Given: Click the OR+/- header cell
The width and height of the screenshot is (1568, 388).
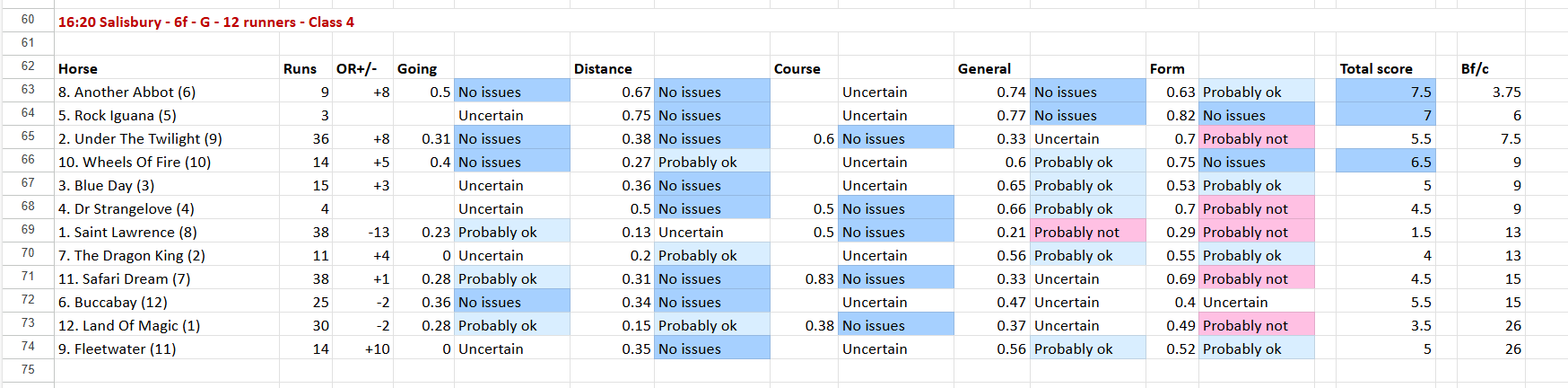Looking at the screenshot, I should coord(357,68).
